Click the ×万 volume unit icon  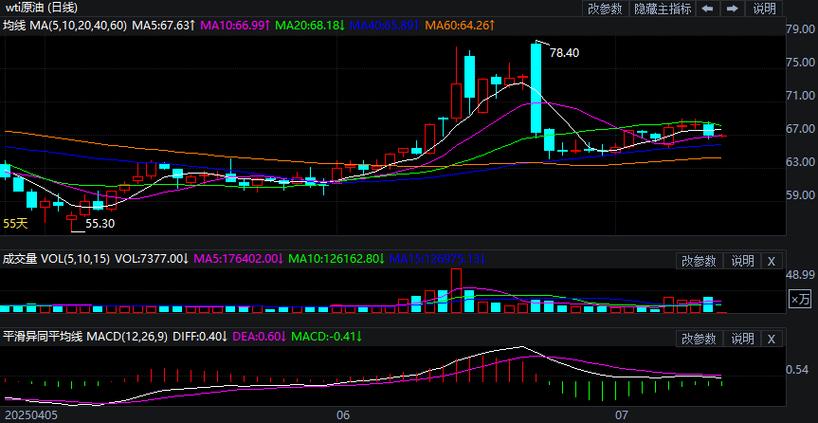click(x=800, y=298)
